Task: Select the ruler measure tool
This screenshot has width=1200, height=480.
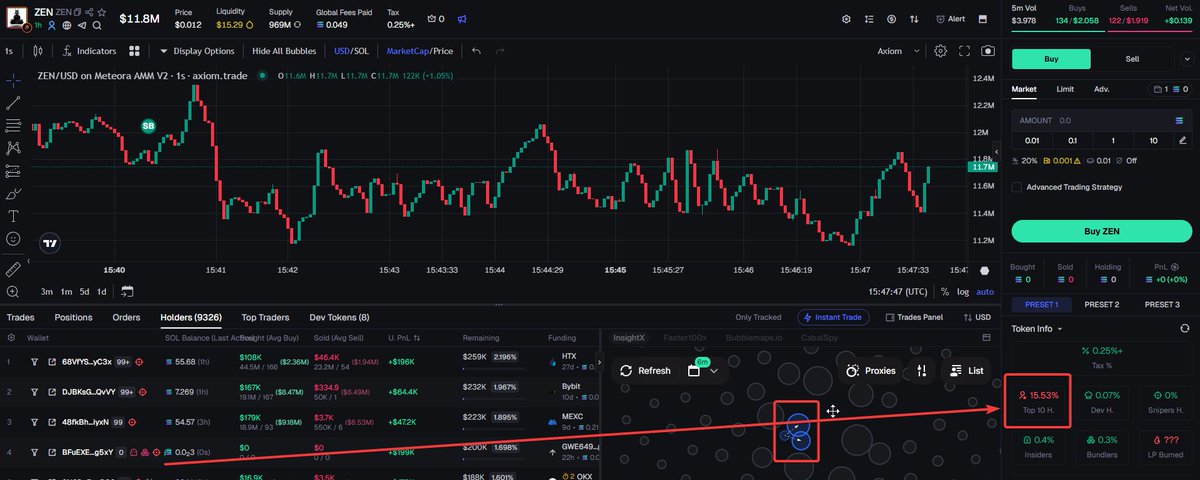Action: pyautogui.click(x=13, y=269)
